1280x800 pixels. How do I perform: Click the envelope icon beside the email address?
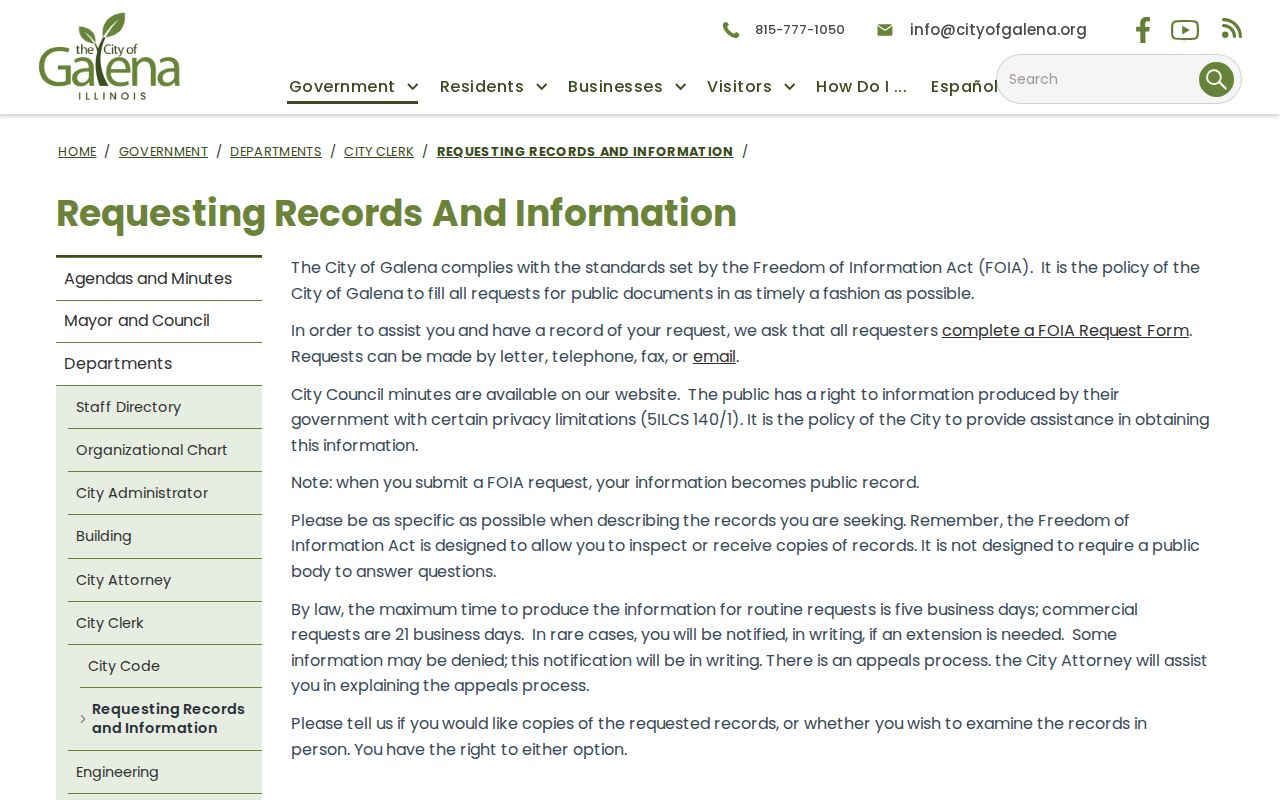[x=884, y=30]
